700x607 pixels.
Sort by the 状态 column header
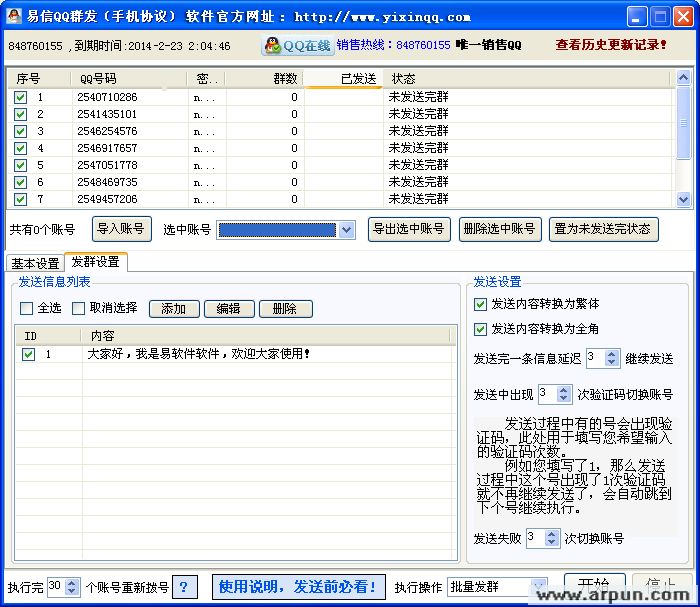[x=527, y=79]
